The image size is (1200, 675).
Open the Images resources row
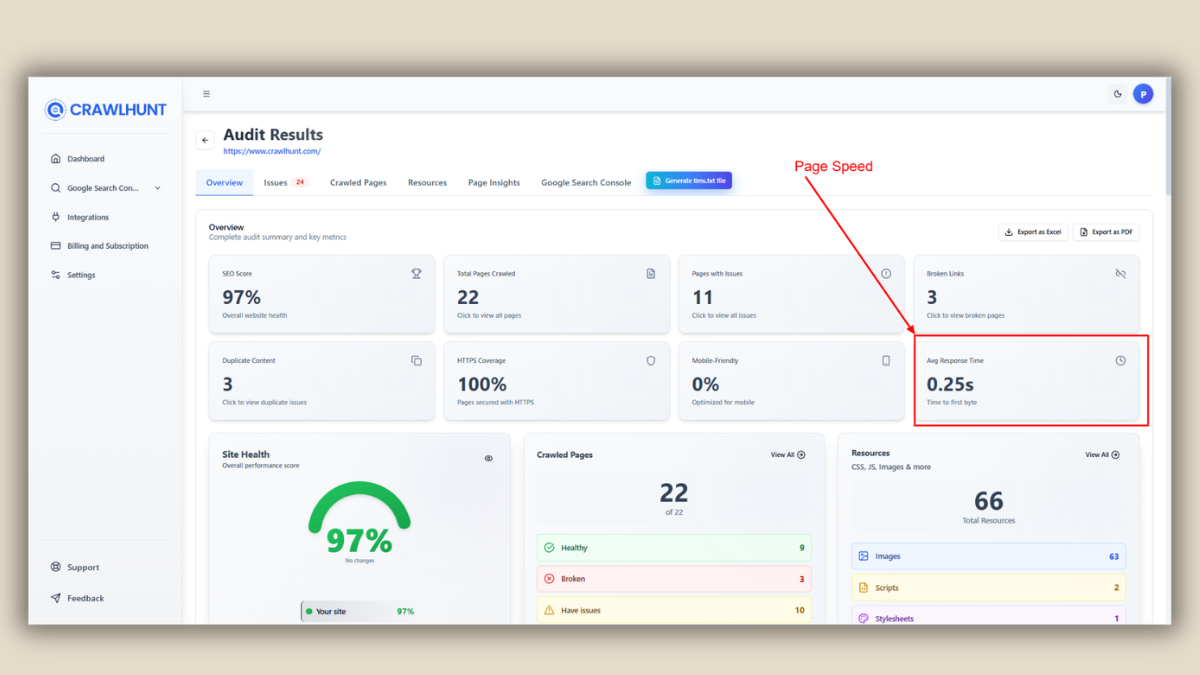point(989,556)
